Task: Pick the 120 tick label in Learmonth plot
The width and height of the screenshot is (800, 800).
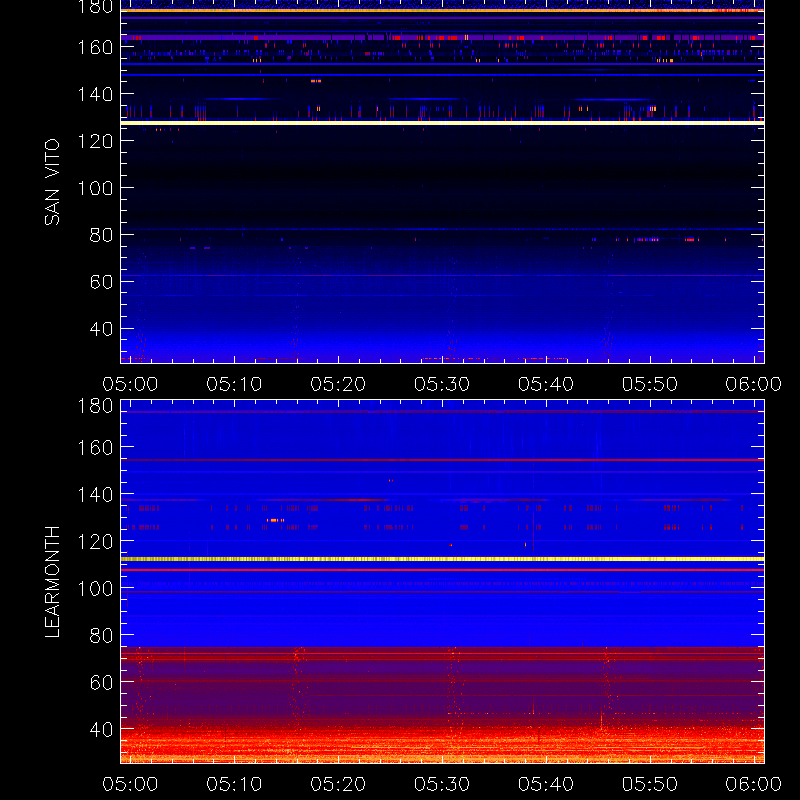Action: (95, 542)
